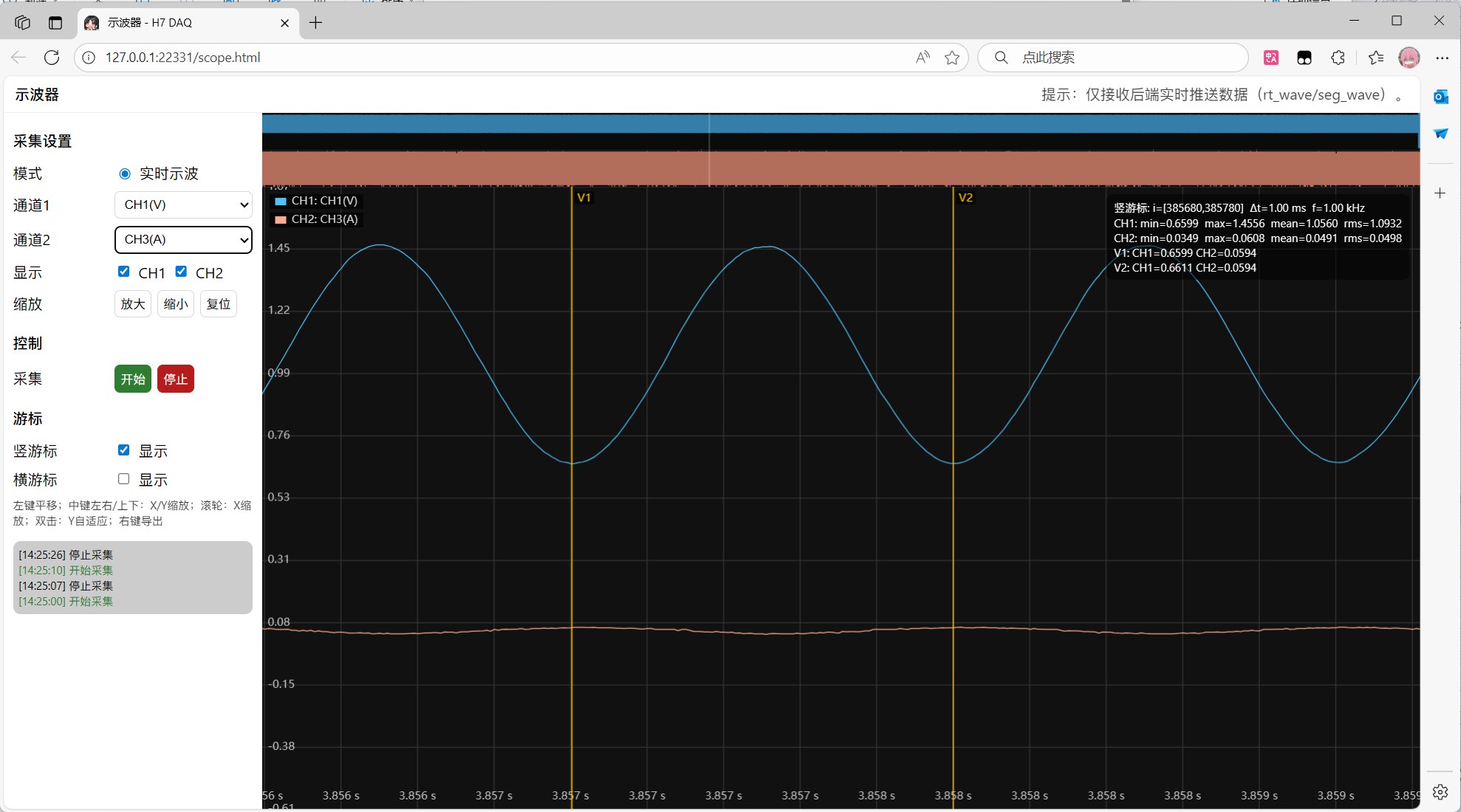Open the tab actions menu icon
The height and width of the screenshot is (812, 1461).
tap(55, 22)
